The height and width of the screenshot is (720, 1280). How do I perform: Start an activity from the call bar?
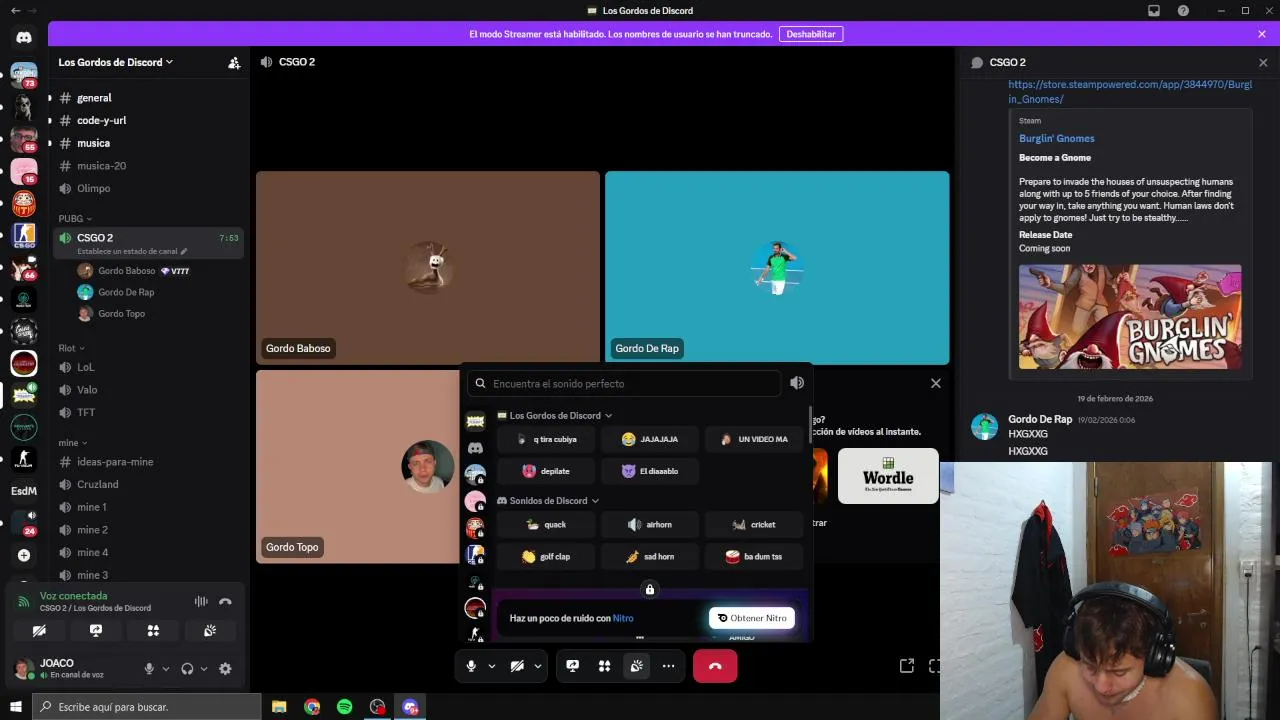[x=604, y=666]
